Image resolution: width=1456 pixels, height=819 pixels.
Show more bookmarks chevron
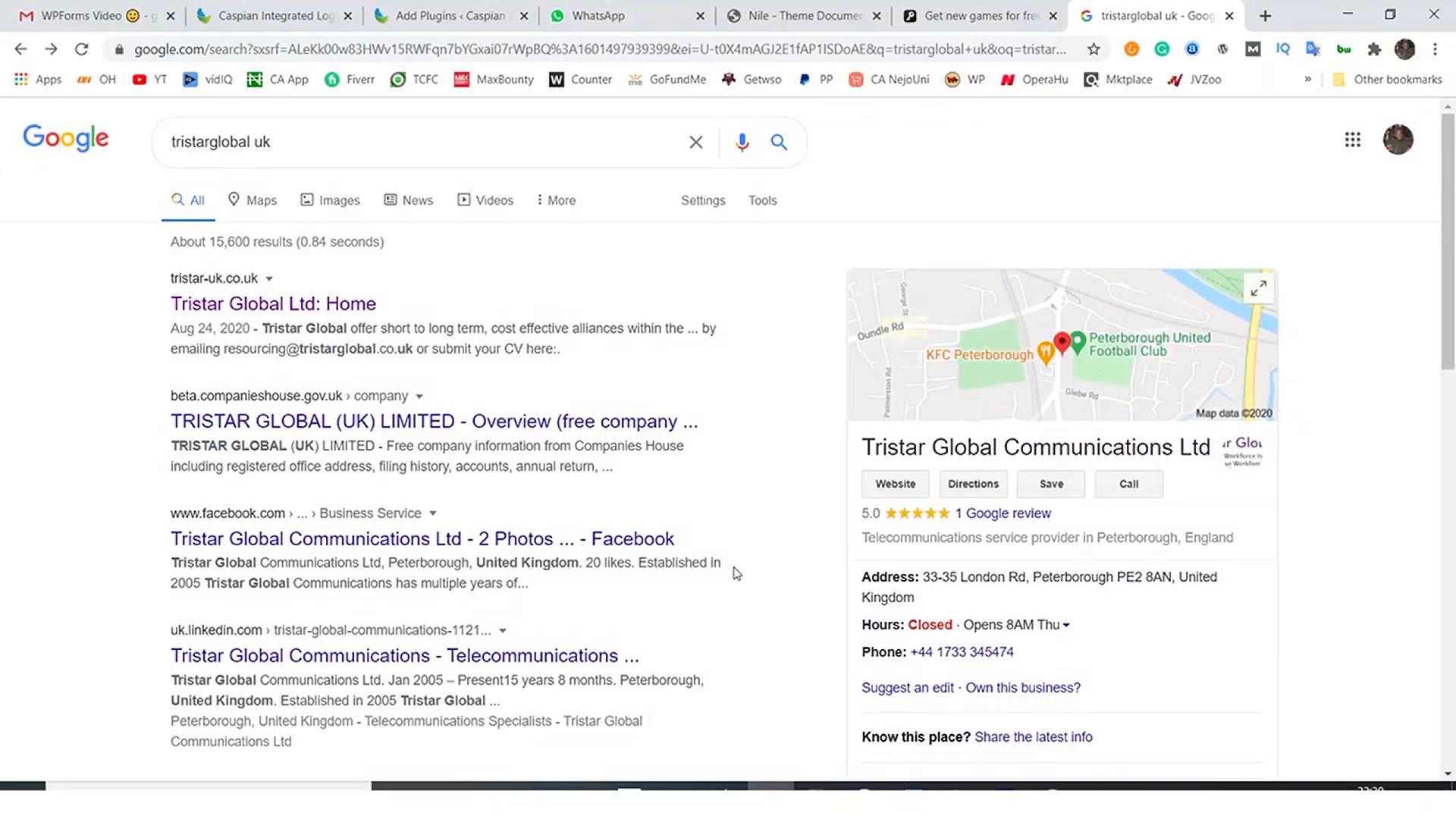pyautogui.click(x=1307, y=80)
